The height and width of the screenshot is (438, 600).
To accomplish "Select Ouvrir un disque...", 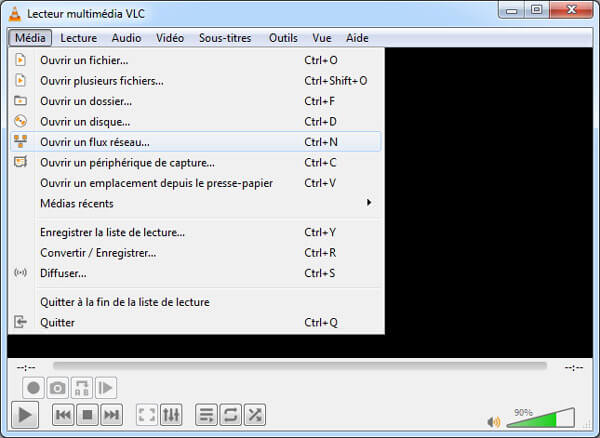I will coord(196,122).
